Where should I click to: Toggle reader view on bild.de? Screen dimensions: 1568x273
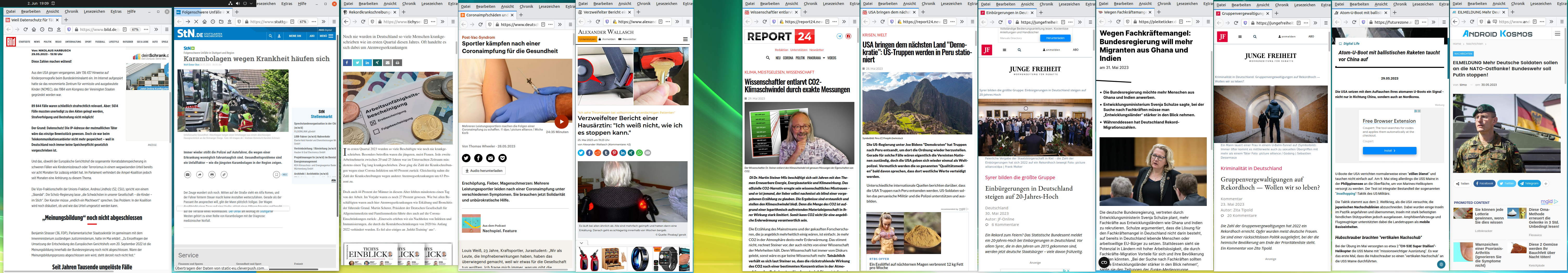coord(125,29)
